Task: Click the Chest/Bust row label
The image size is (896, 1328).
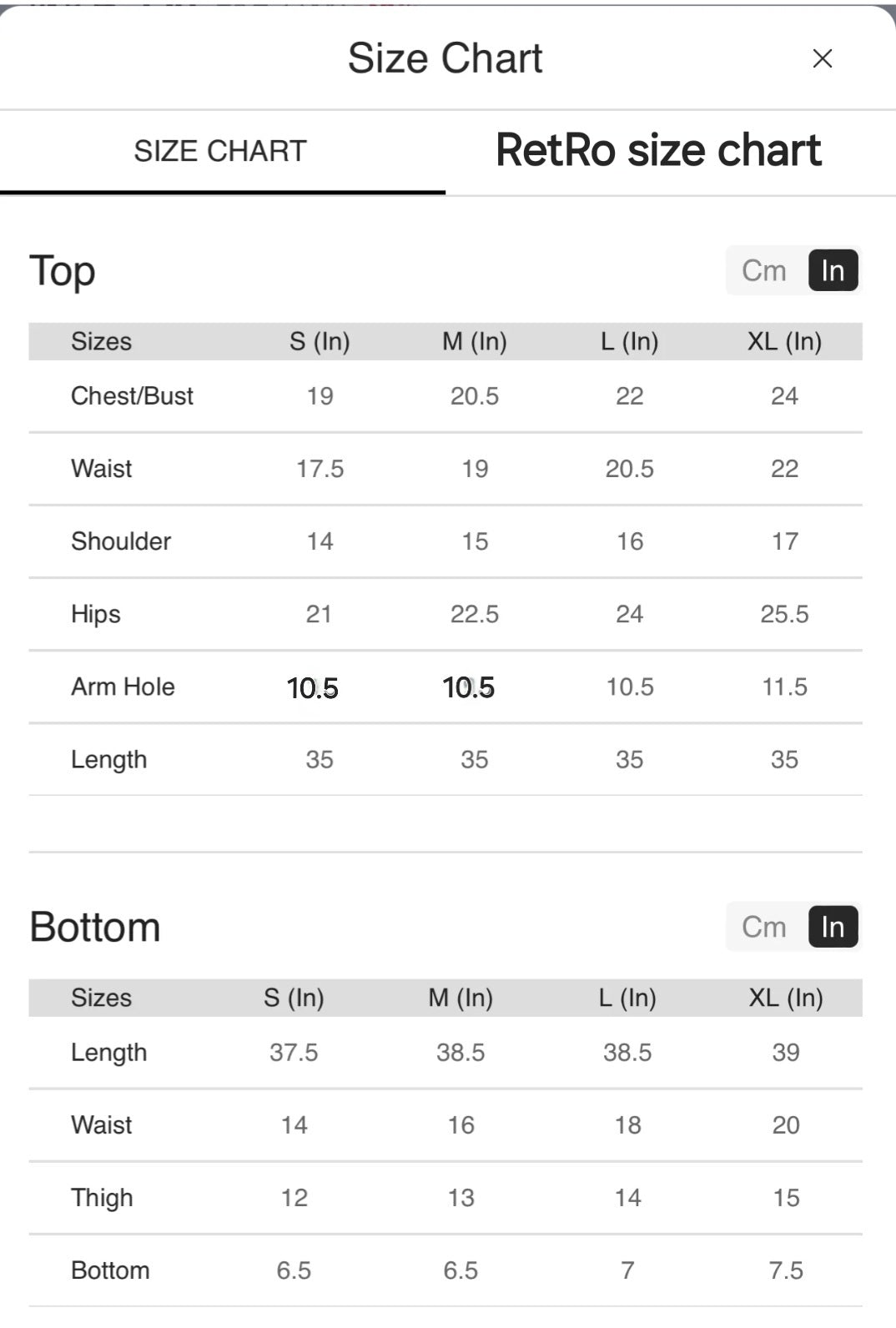Action: coord(132,395)
